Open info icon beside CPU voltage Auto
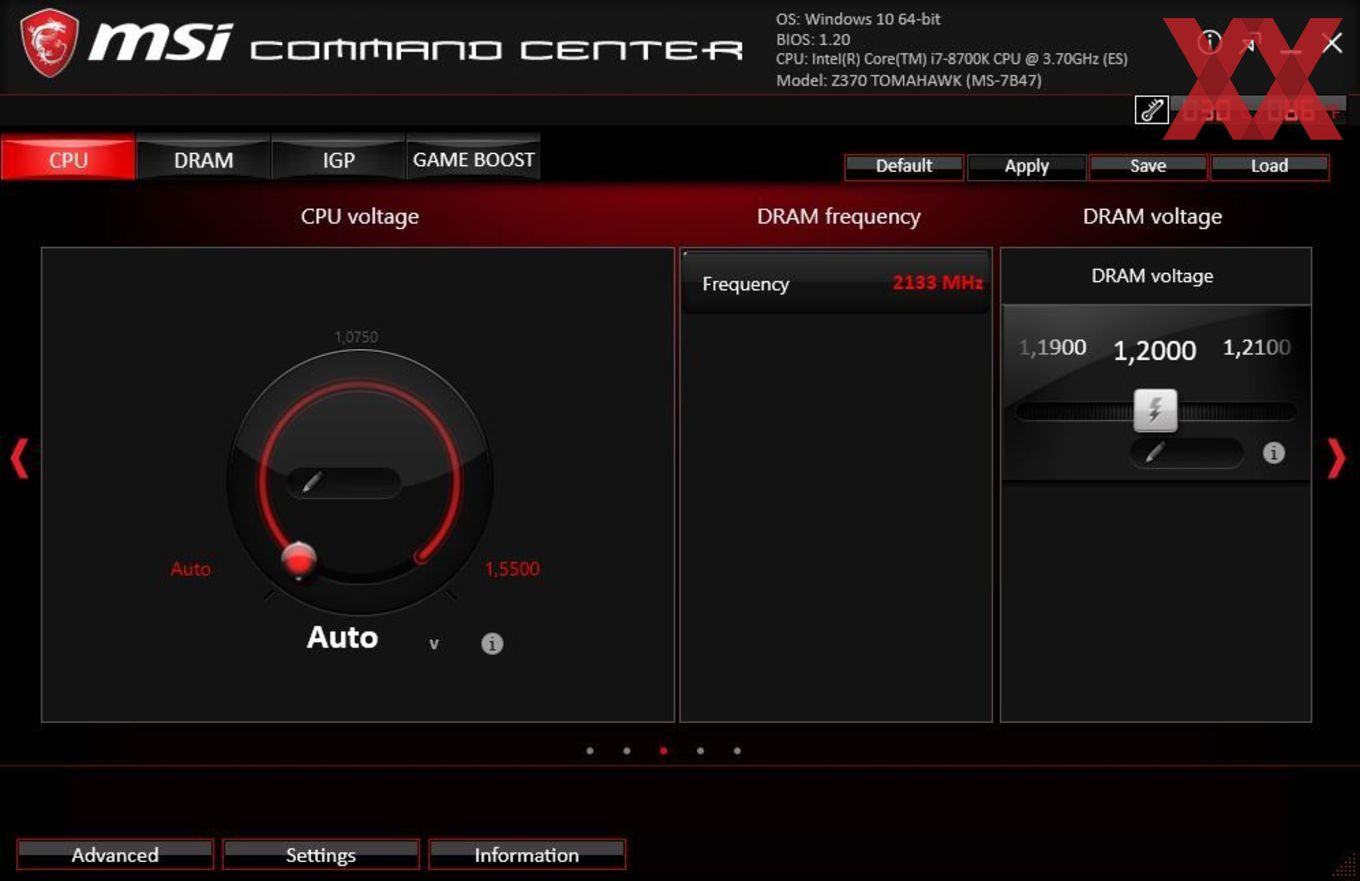This screenshot has height=881, width=1360. click(492, 644)
